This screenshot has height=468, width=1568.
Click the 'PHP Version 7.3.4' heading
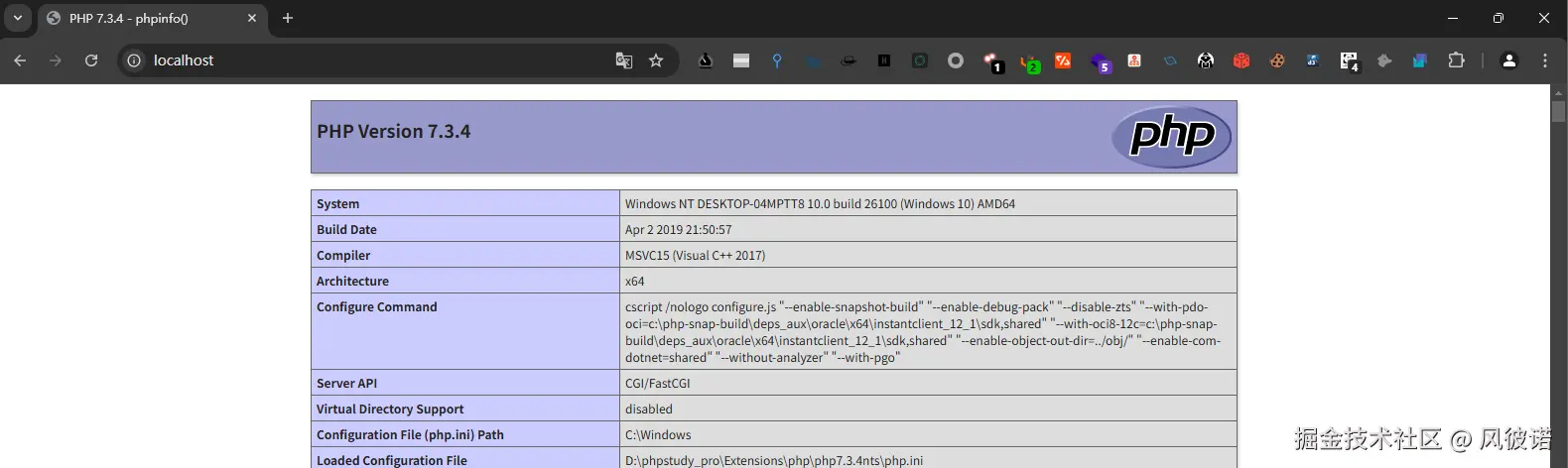tap(394, 131)
